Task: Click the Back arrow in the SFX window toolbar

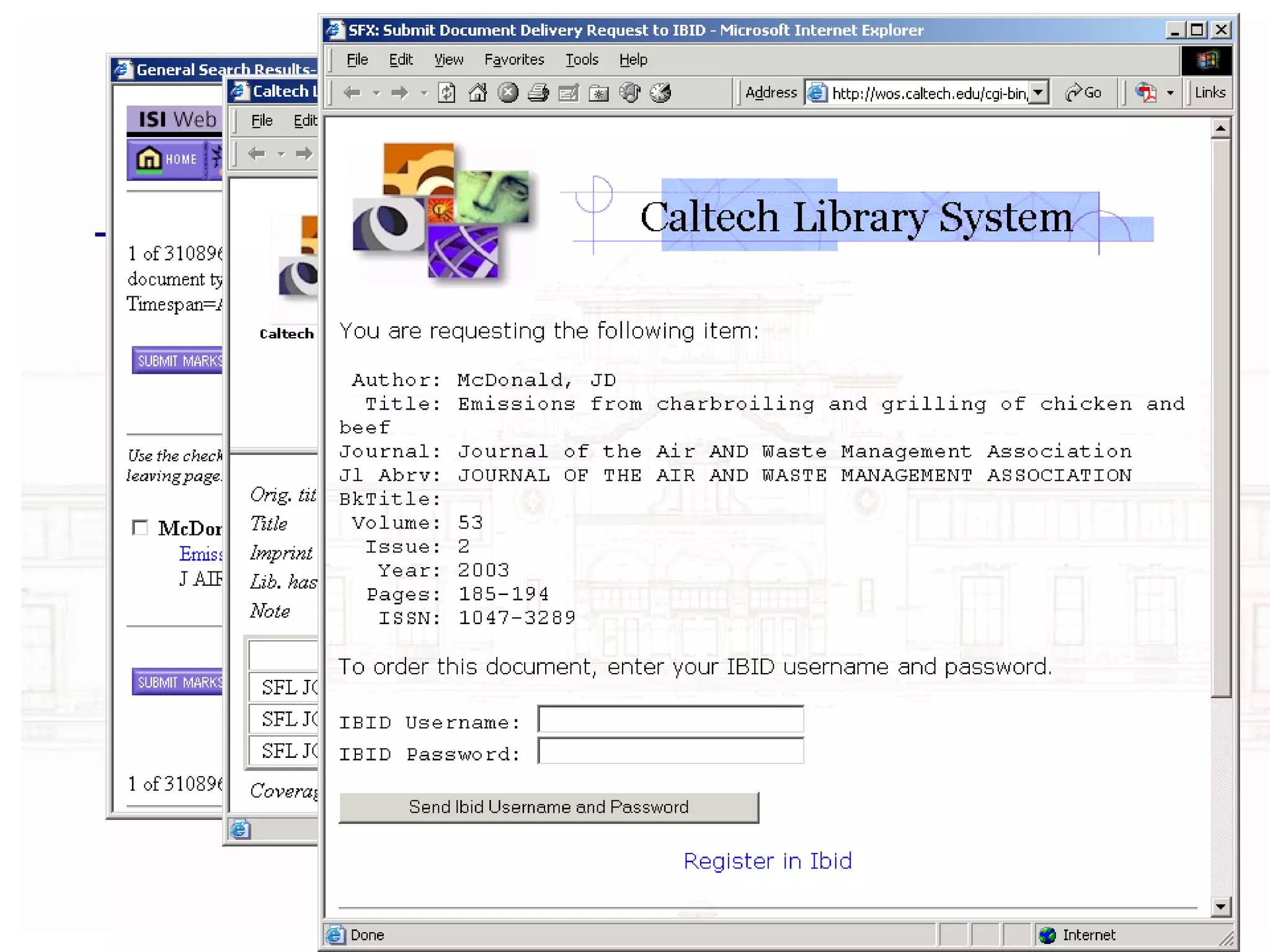Action: (x=352, y=94)
